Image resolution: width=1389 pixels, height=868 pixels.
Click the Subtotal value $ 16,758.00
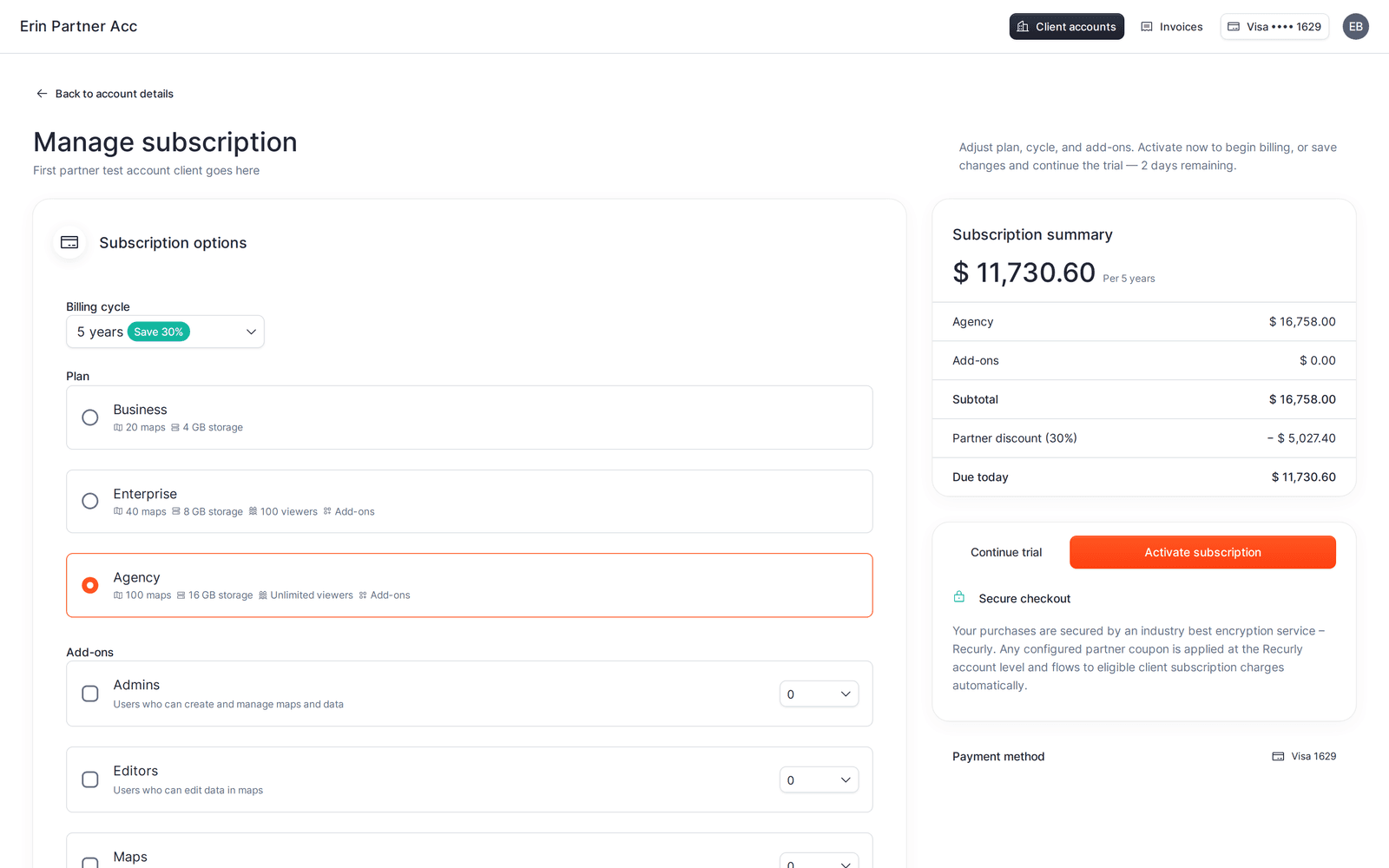click(x=1302, y=399)
